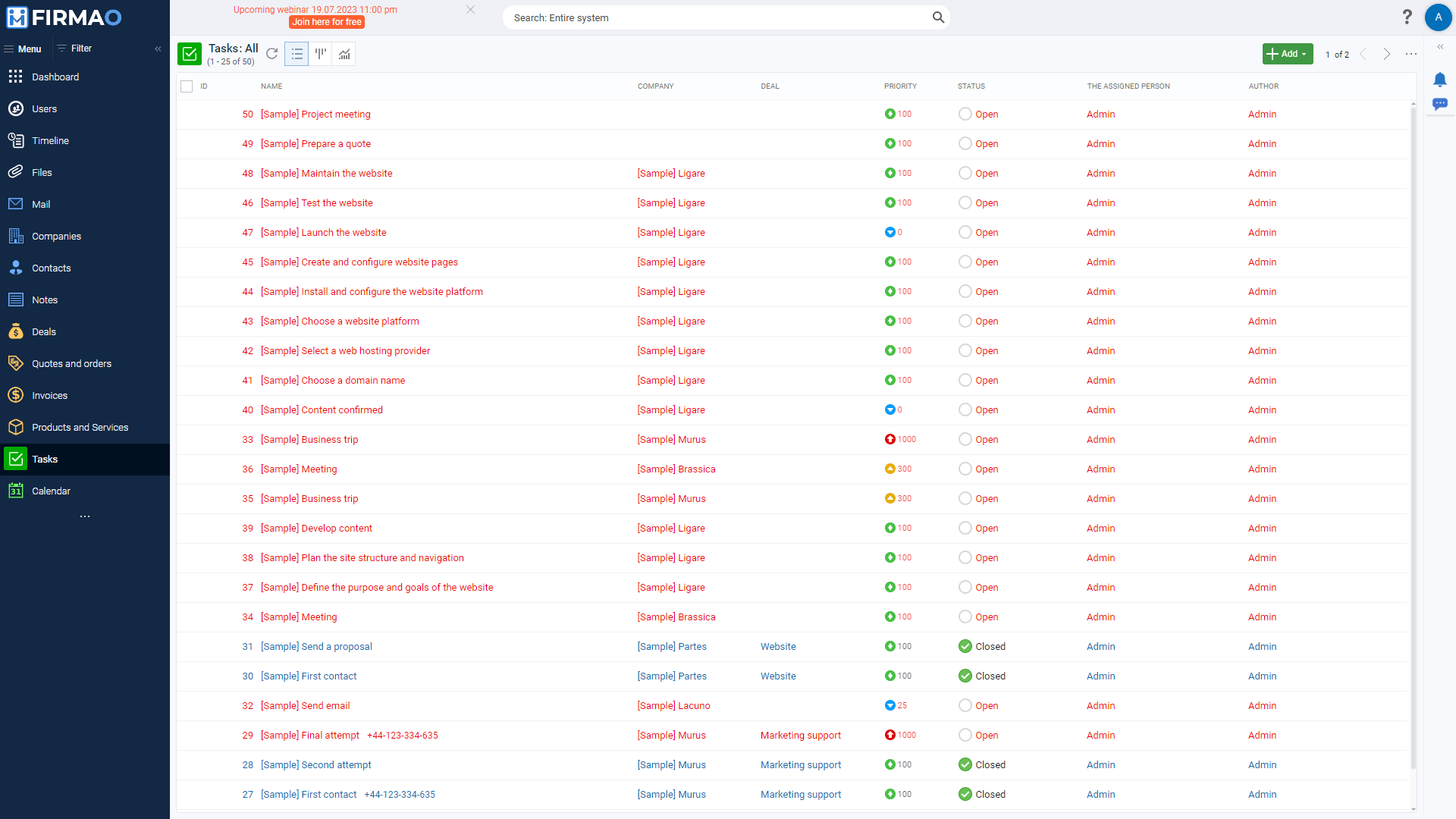Viewport: 1456px width, 819px height.
Task: Expand hidden sidebar items via ellipsis
Action: 85,516
